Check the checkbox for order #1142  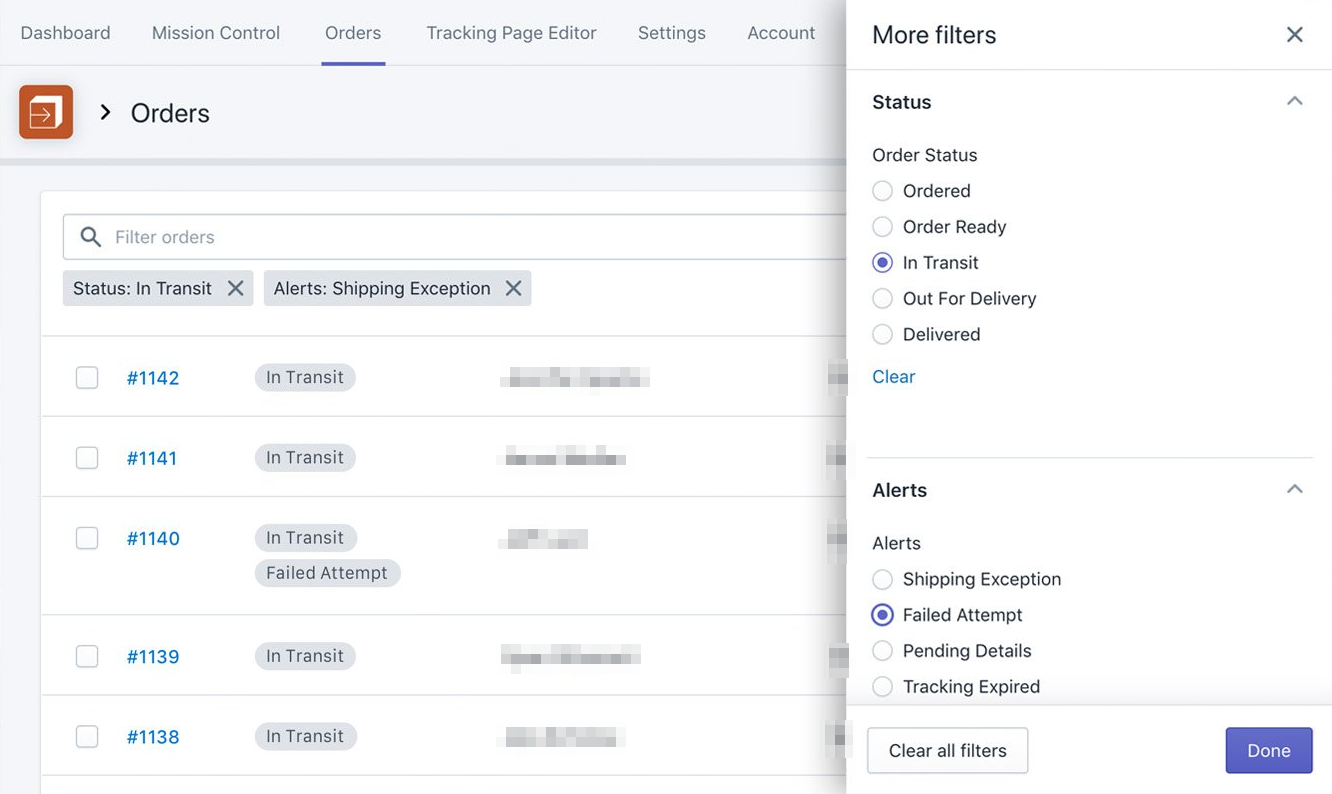coord(87,377)
